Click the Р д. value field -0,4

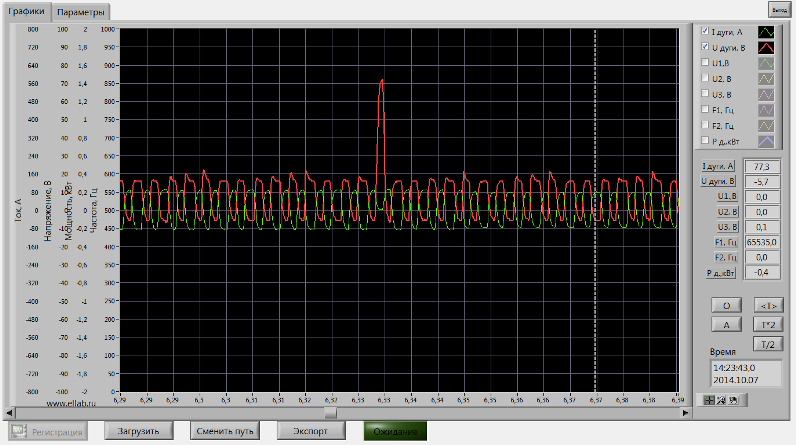[x=761, y=272]
